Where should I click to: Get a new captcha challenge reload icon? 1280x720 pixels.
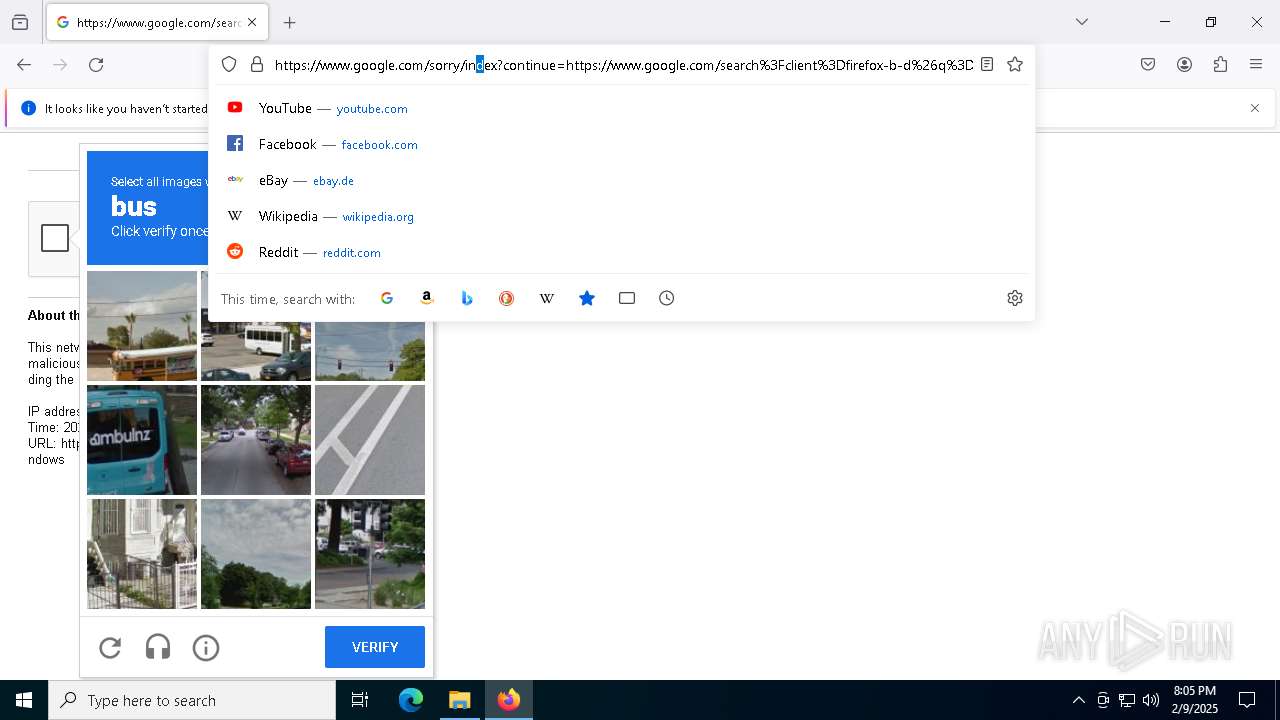pos(110,648)
